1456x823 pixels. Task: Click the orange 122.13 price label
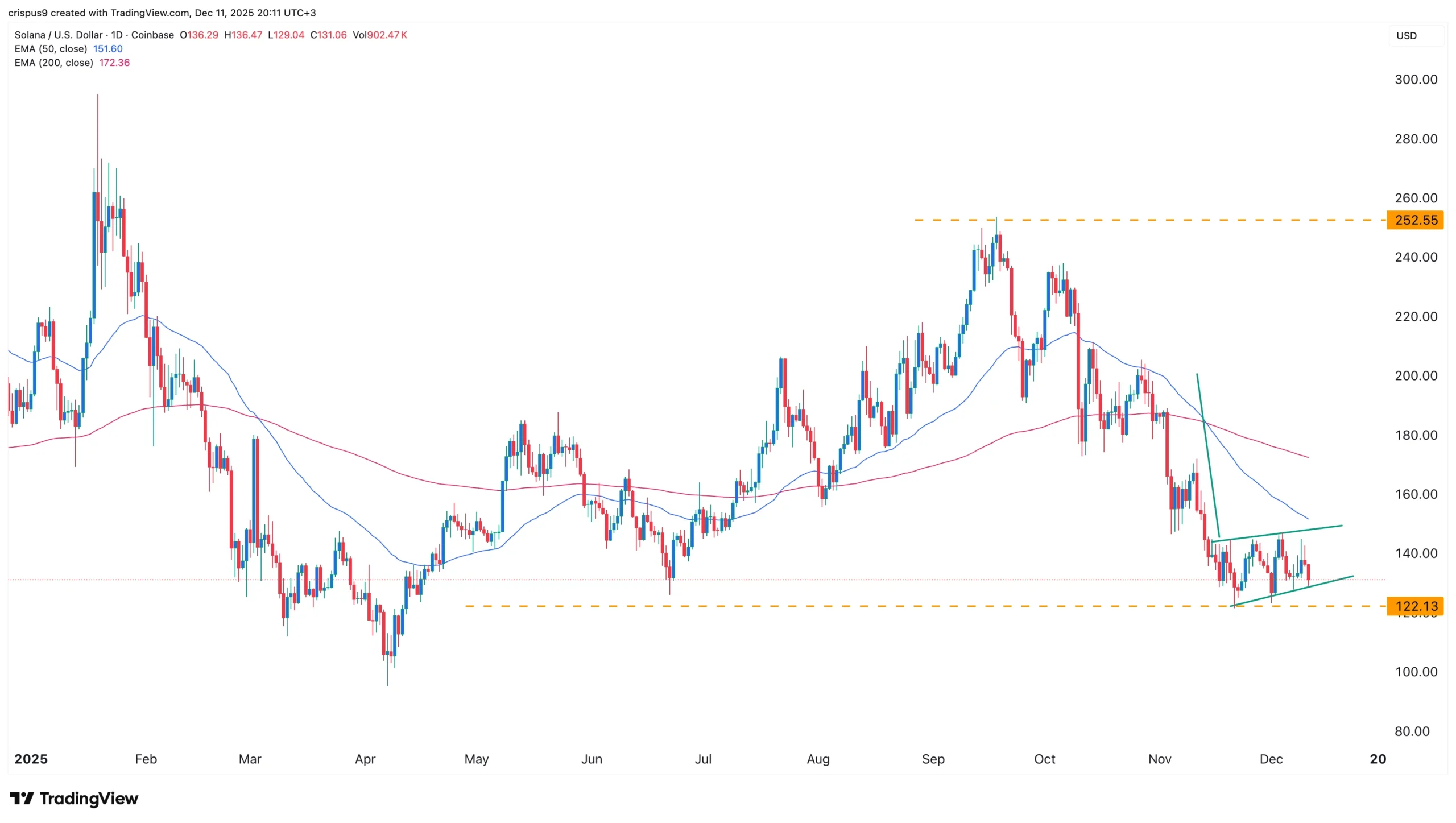click(x=1416, y=606)
